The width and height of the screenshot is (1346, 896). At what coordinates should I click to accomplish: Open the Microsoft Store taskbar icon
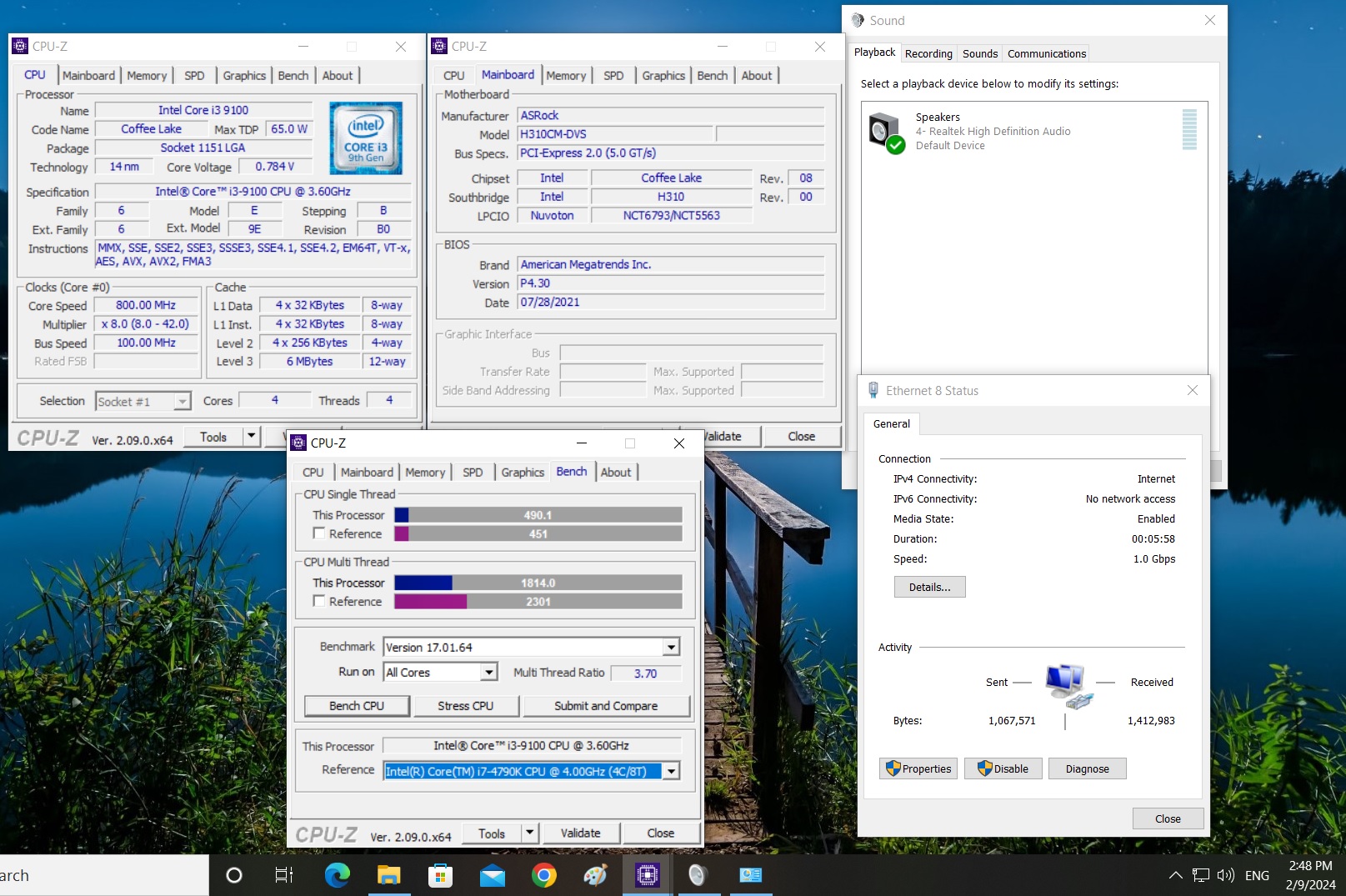440,875
